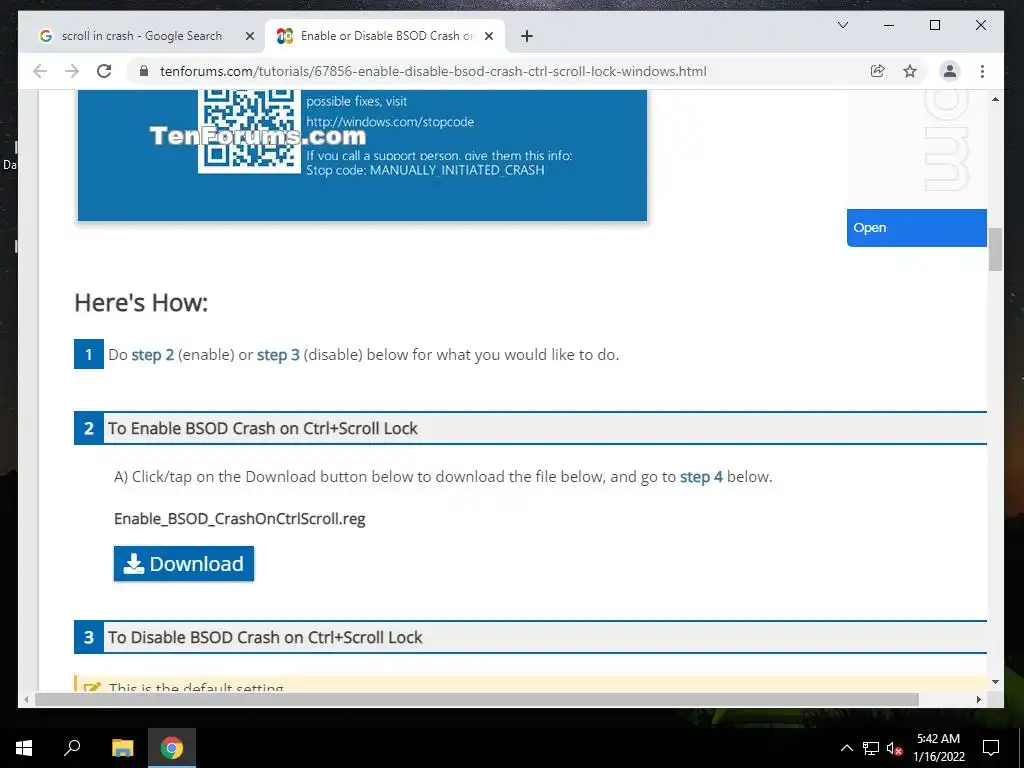Close the Enable or Disable BSOD Crash tab
The width and height of the screenshot is (1024, 768).
489,36
